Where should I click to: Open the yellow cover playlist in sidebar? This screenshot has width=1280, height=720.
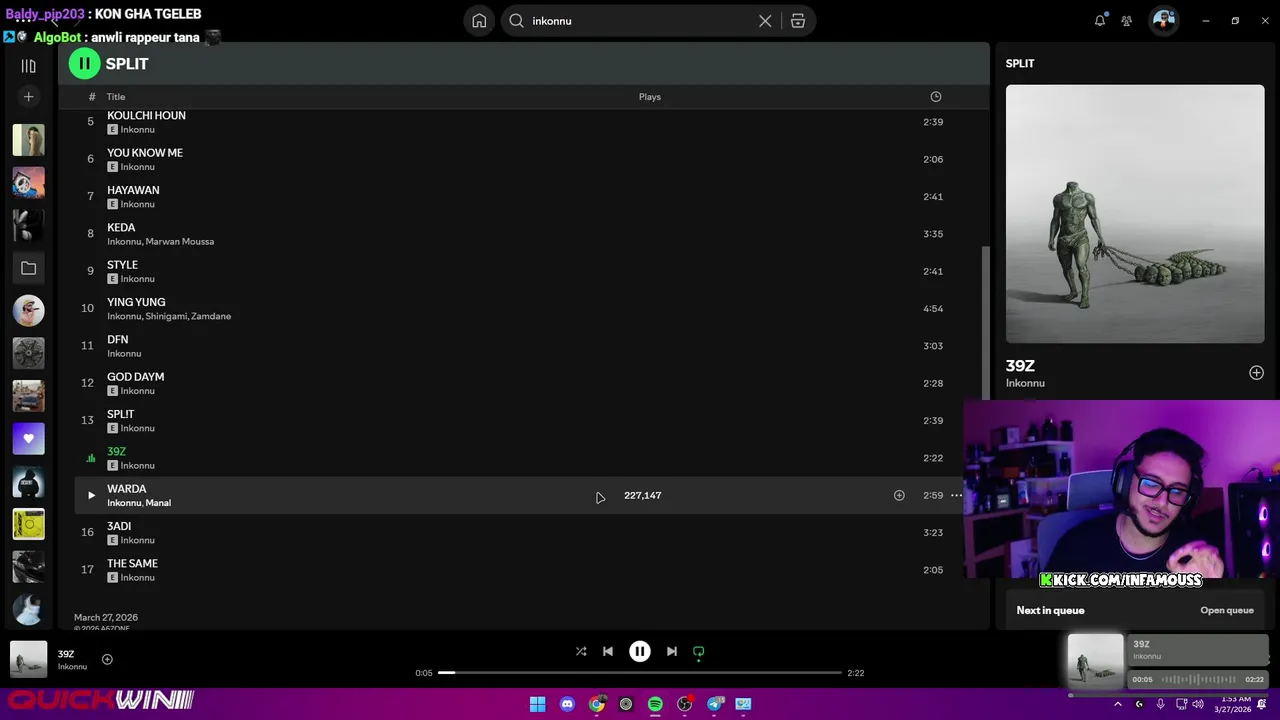pyautogui.click(x=28, y=523)
